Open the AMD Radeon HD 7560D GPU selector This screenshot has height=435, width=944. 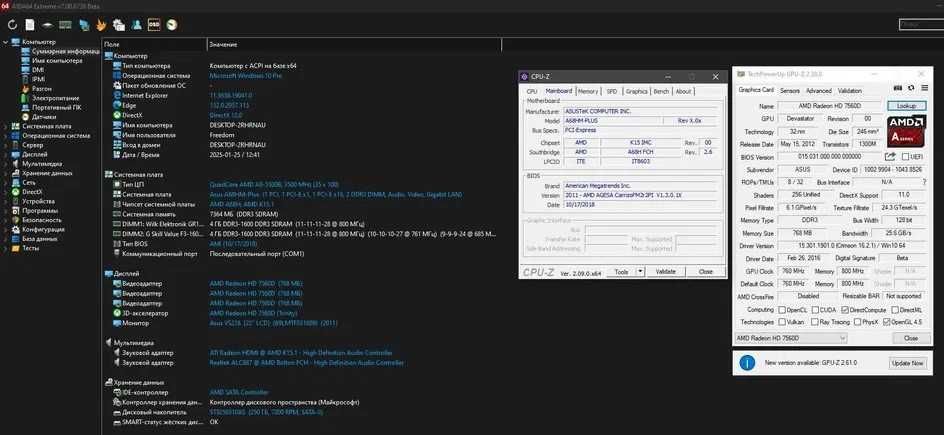click(790, 338)
